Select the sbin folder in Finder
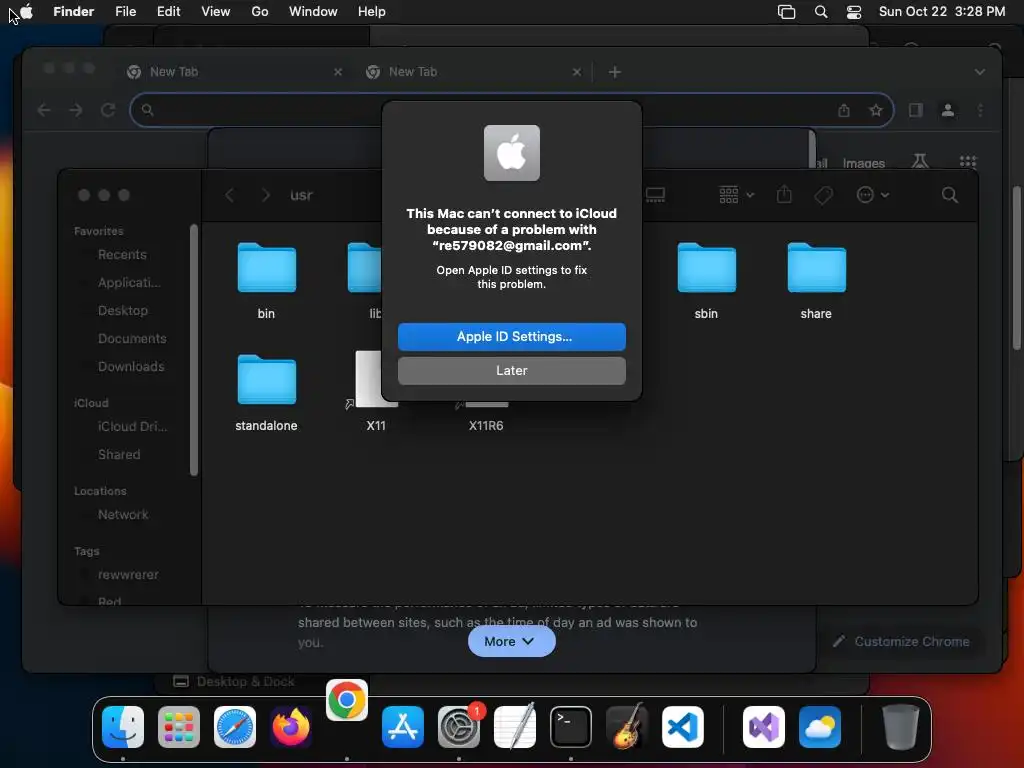The image size is (1024, 768). click(706, 268)
